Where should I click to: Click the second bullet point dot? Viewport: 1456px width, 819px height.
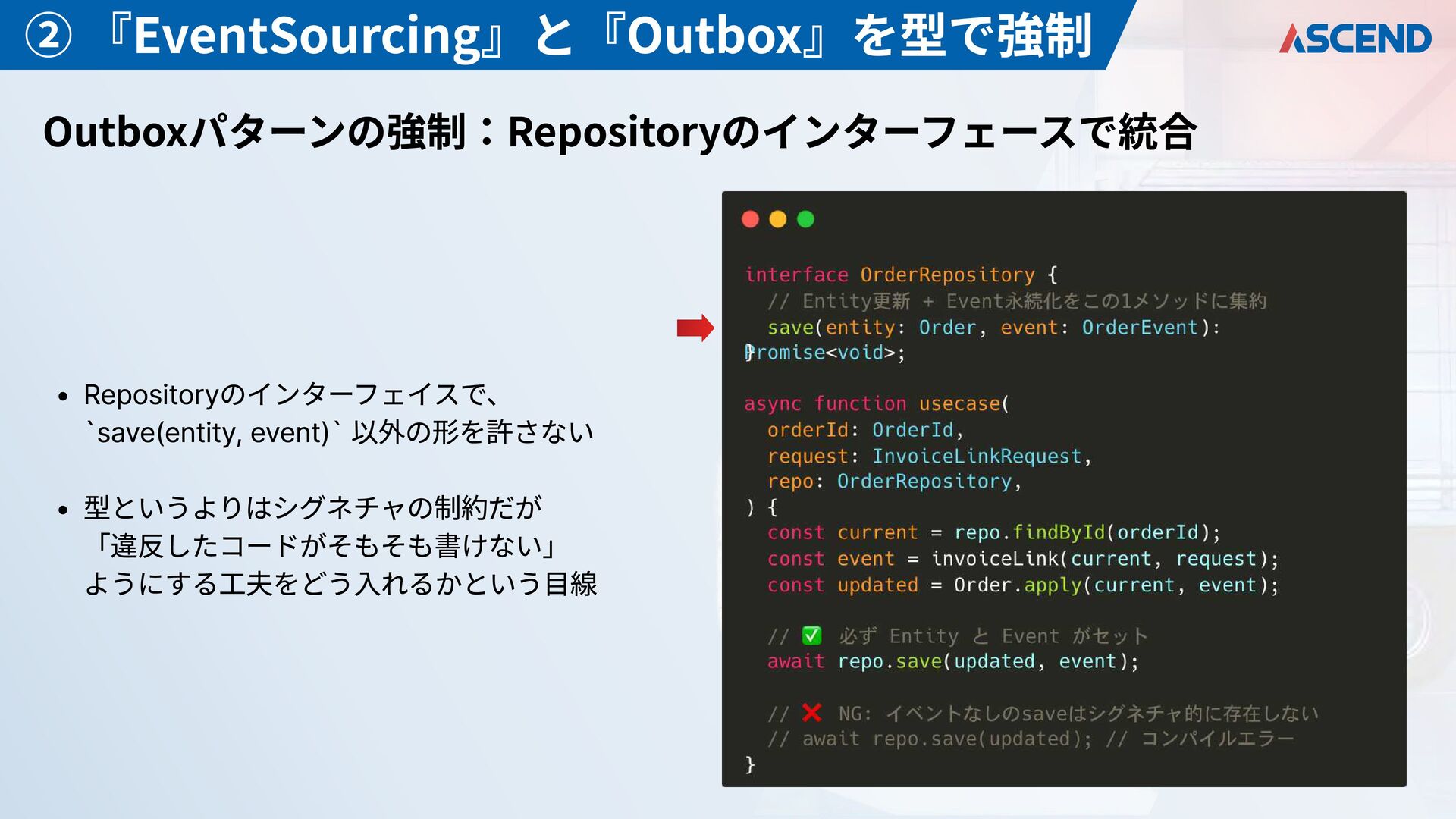point(64,510)
